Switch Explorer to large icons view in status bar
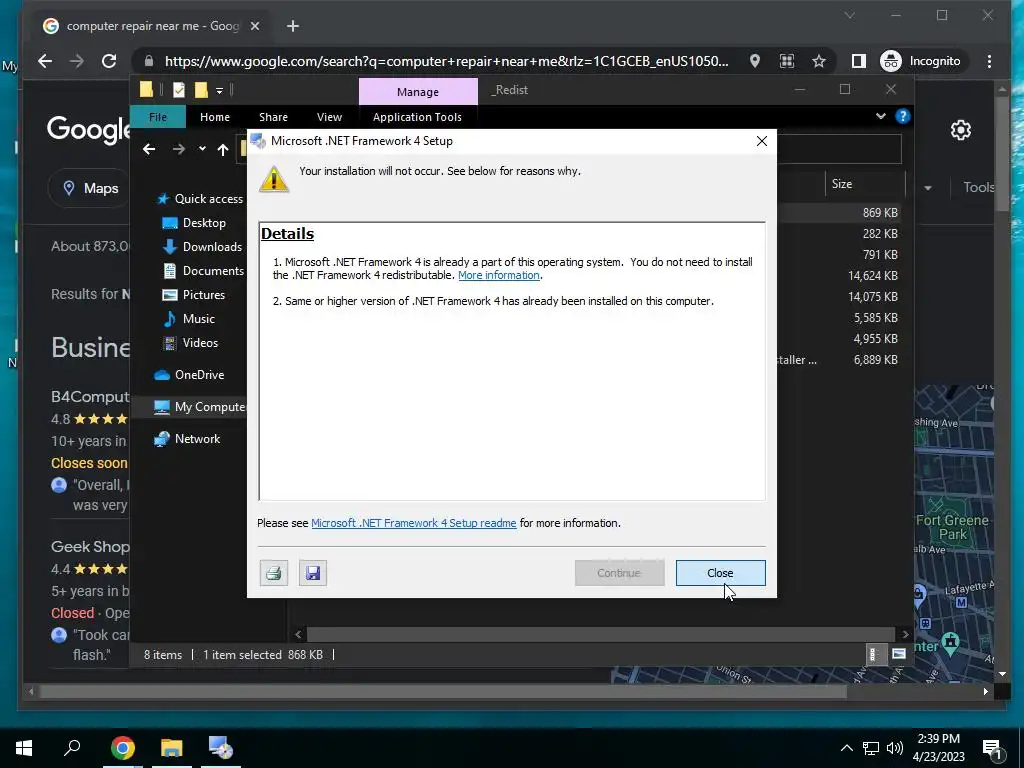Viewport: 1024px width, 768px height. [899, 654]
